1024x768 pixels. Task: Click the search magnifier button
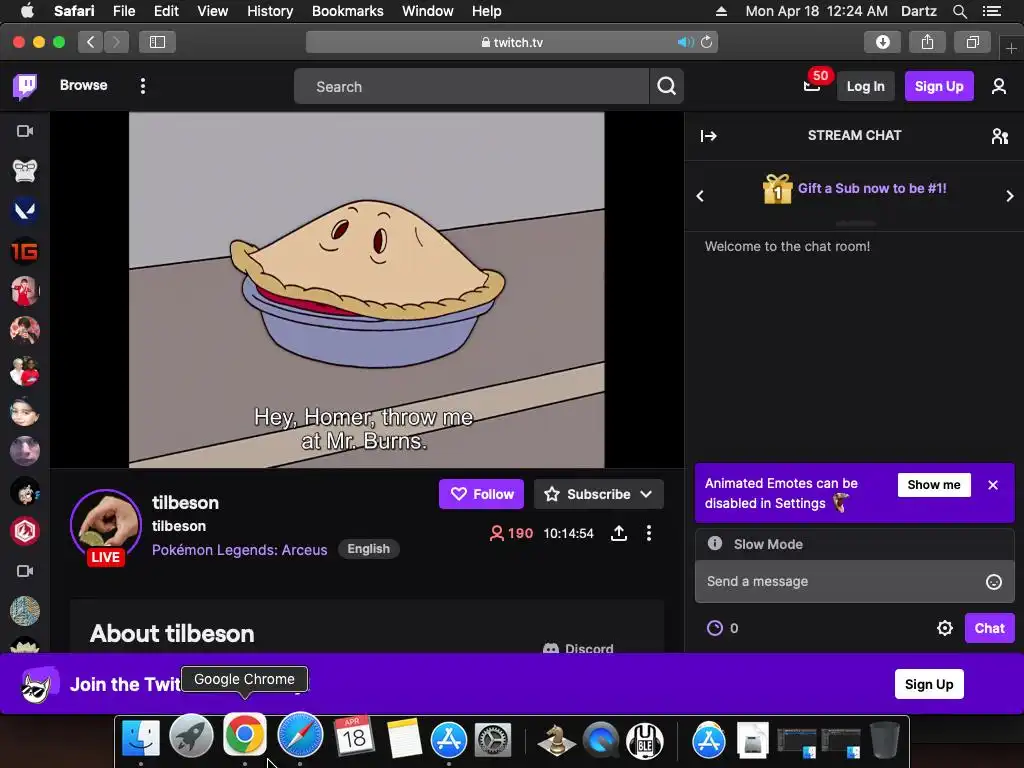pyautogui.click(x=666, y=86)
